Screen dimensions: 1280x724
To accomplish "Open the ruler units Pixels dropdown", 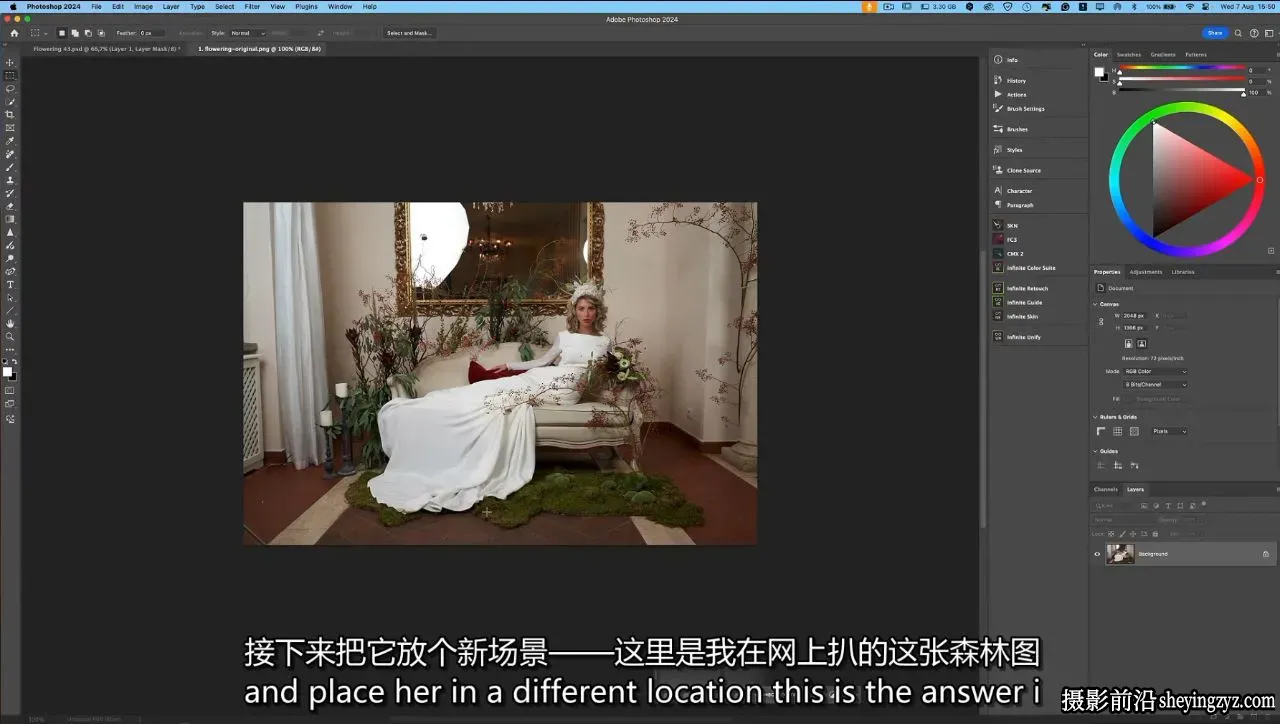I will 1169,431.
